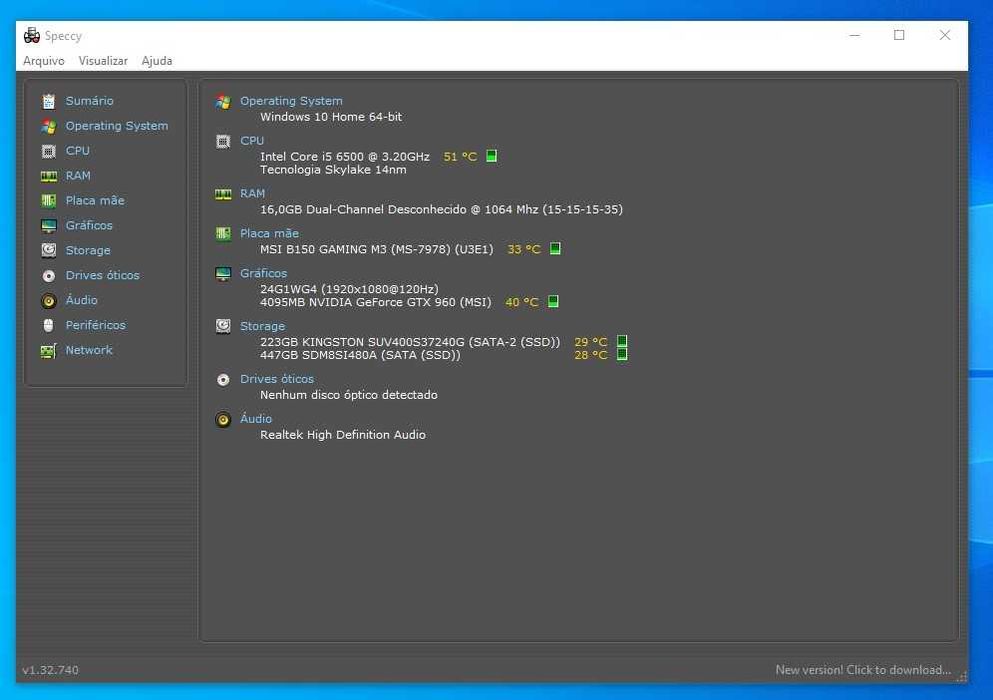Click the GTX 960 40 °C temperature indicator
Viewport: 993px width, 700px height.
[553, 302]
